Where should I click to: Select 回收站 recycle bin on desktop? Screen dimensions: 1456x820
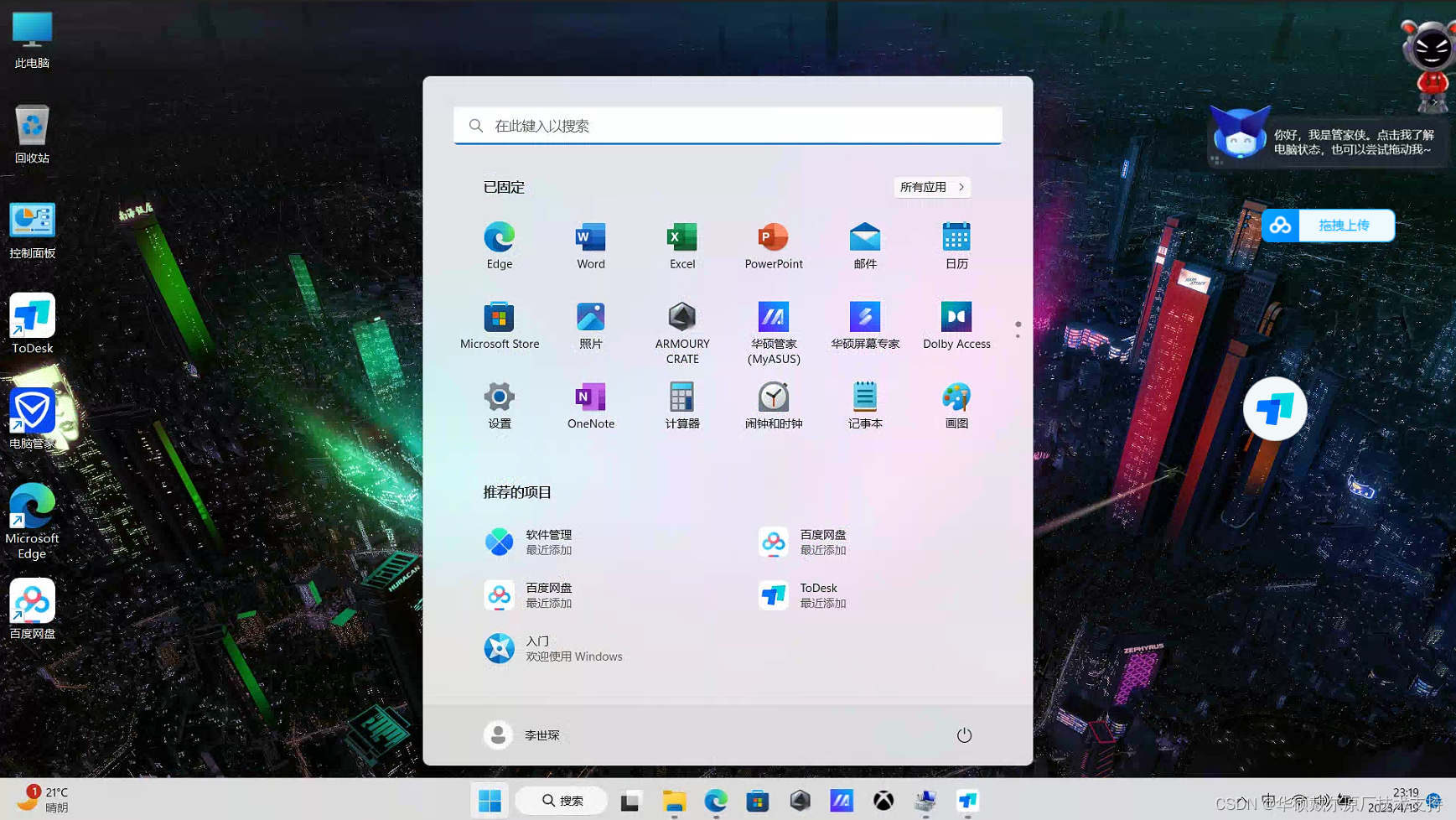[x=32, y=134]
